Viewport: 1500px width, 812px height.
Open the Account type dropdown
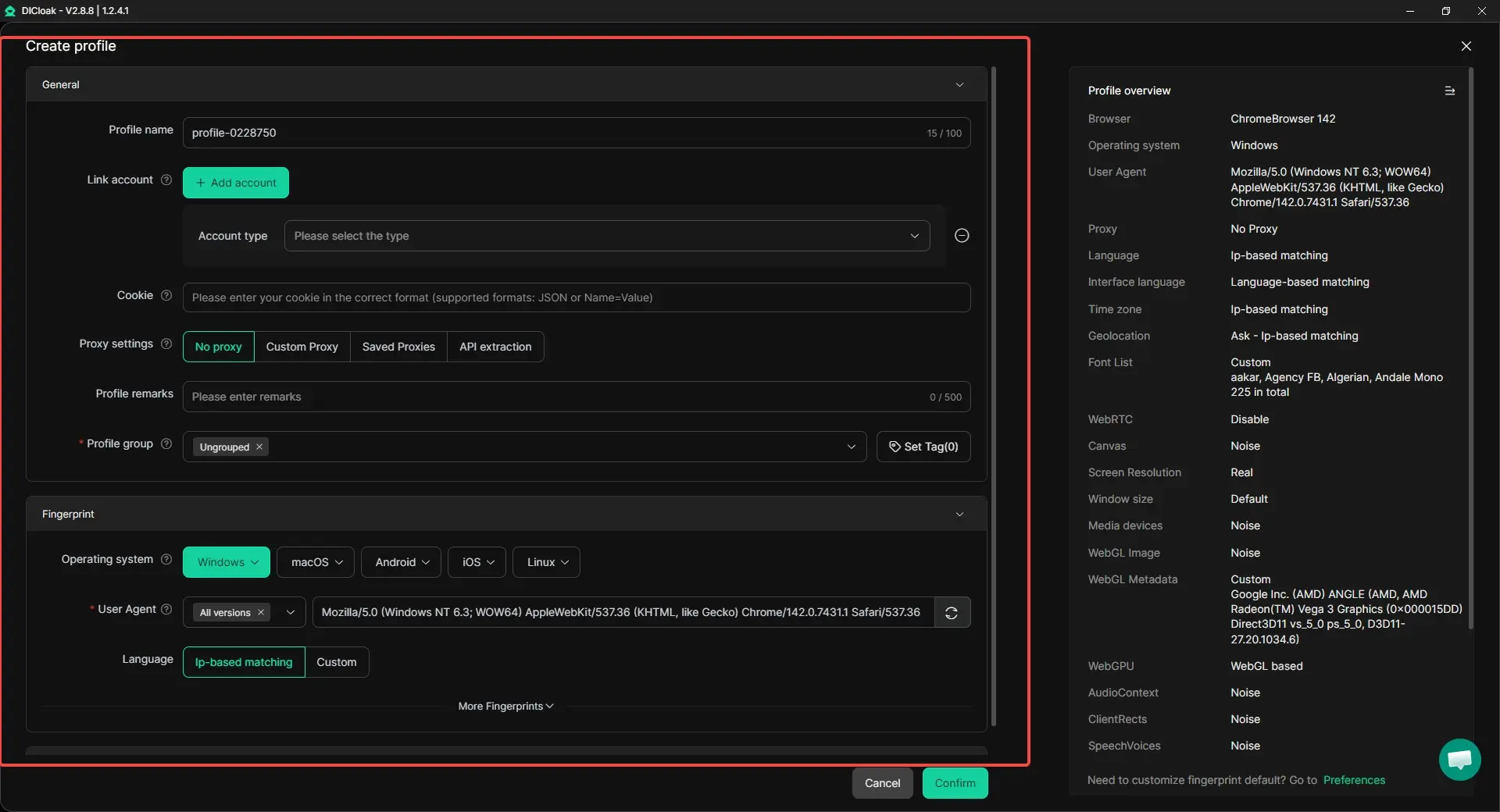pyautogui.click(x=606, y=236)
